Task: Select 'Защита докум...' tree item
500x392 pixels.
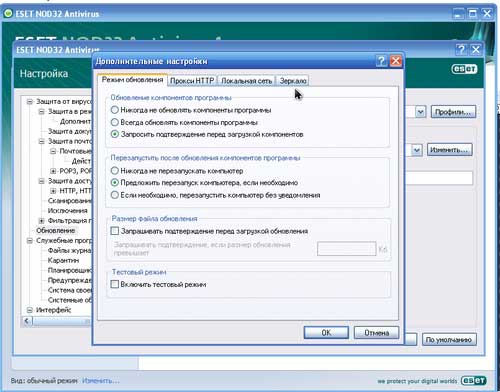Action: (70, 131)
